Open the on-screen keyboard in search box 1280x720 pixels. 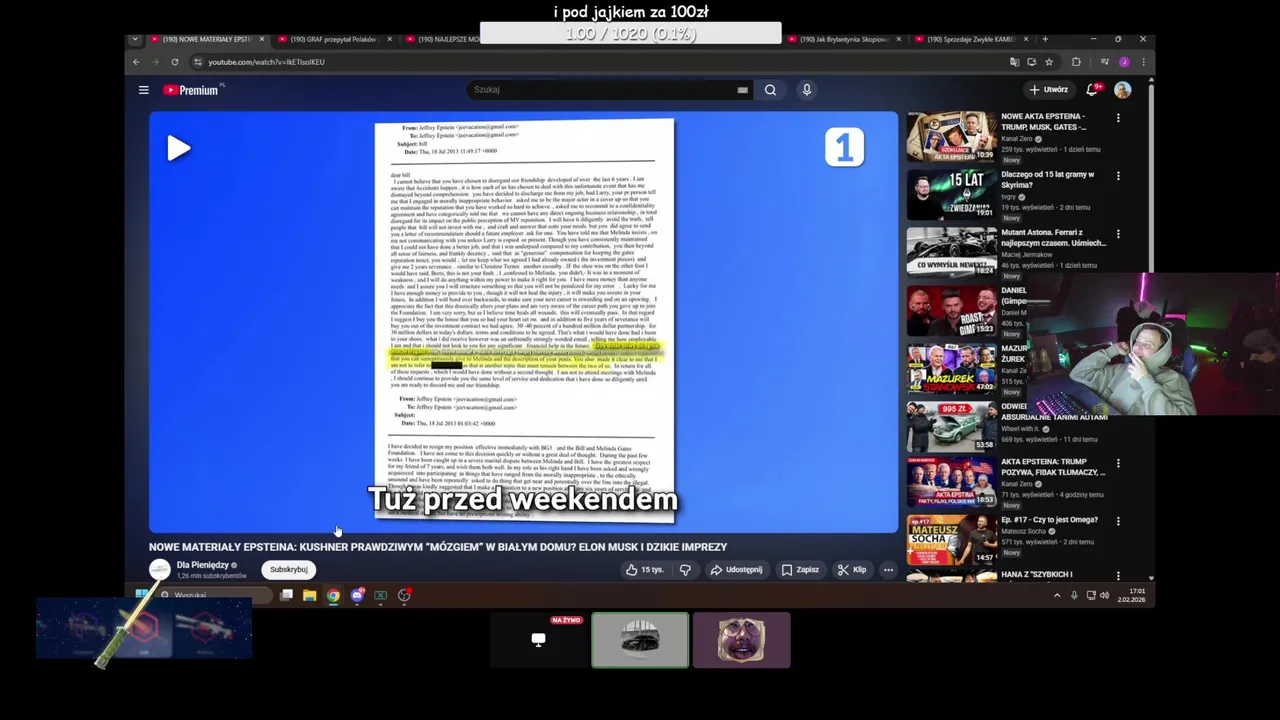pos(743,90)
